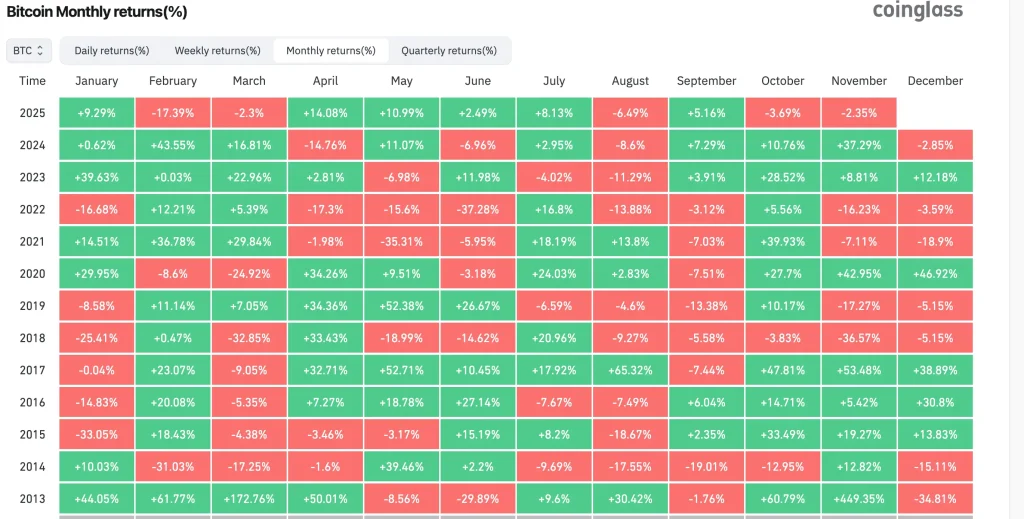Click the Time column header
Screen dimensions: 1024x519
tap(32, 81)
